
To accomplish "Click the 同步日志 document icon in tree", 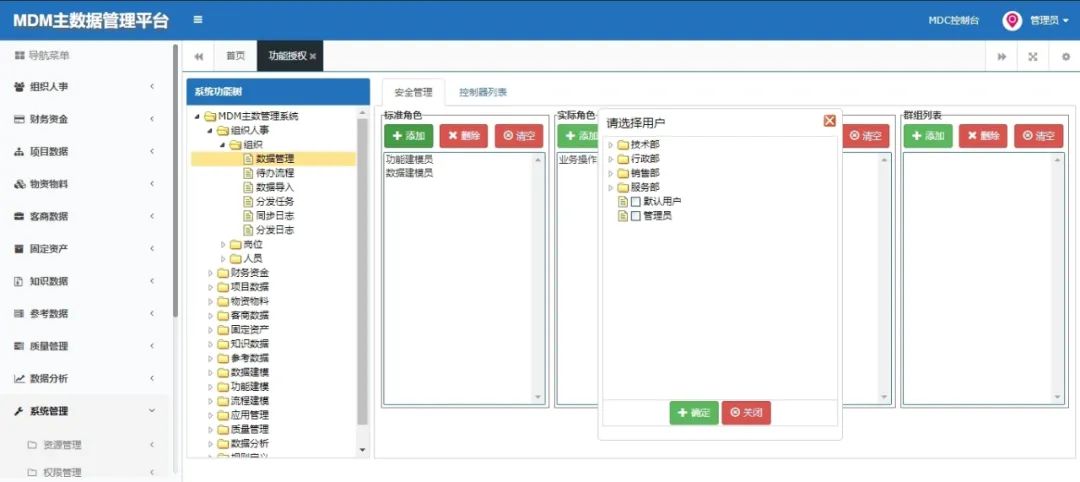I will [249, 216].
